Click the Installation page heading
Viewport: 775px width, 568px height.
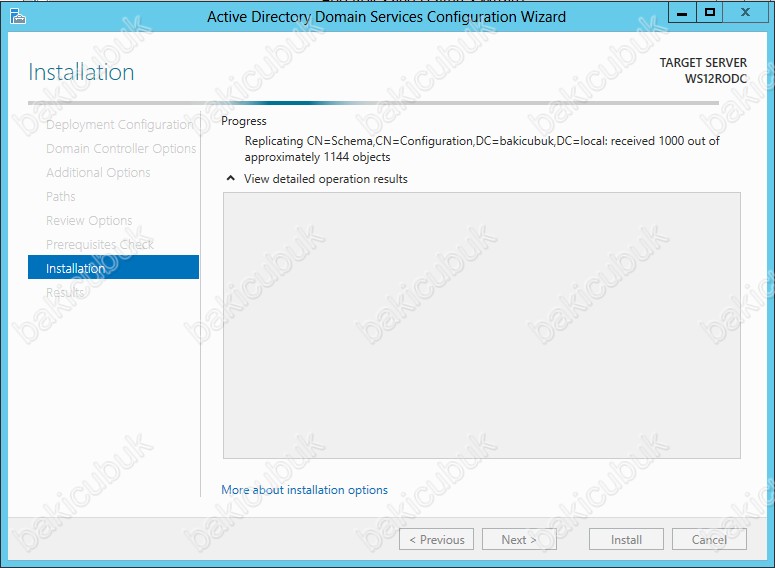tap(81, 72)
